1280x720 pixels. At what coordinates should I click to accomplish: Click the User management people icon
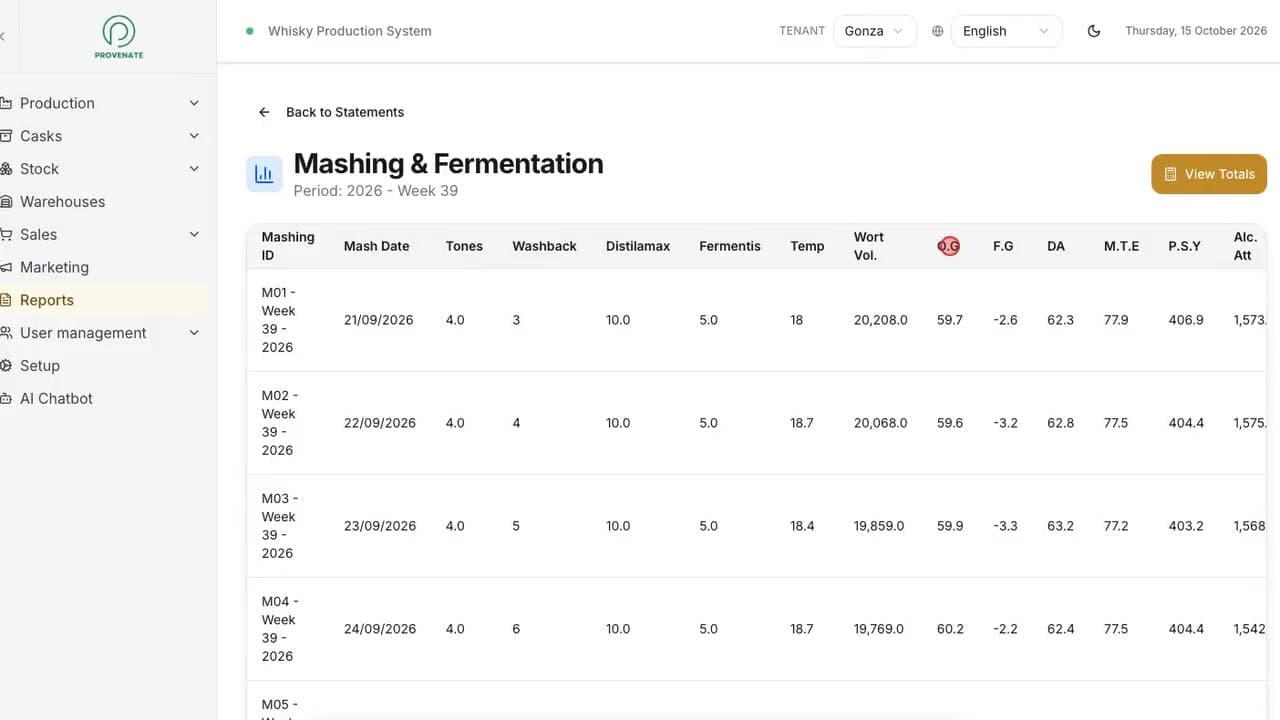(x=5, y=333)
